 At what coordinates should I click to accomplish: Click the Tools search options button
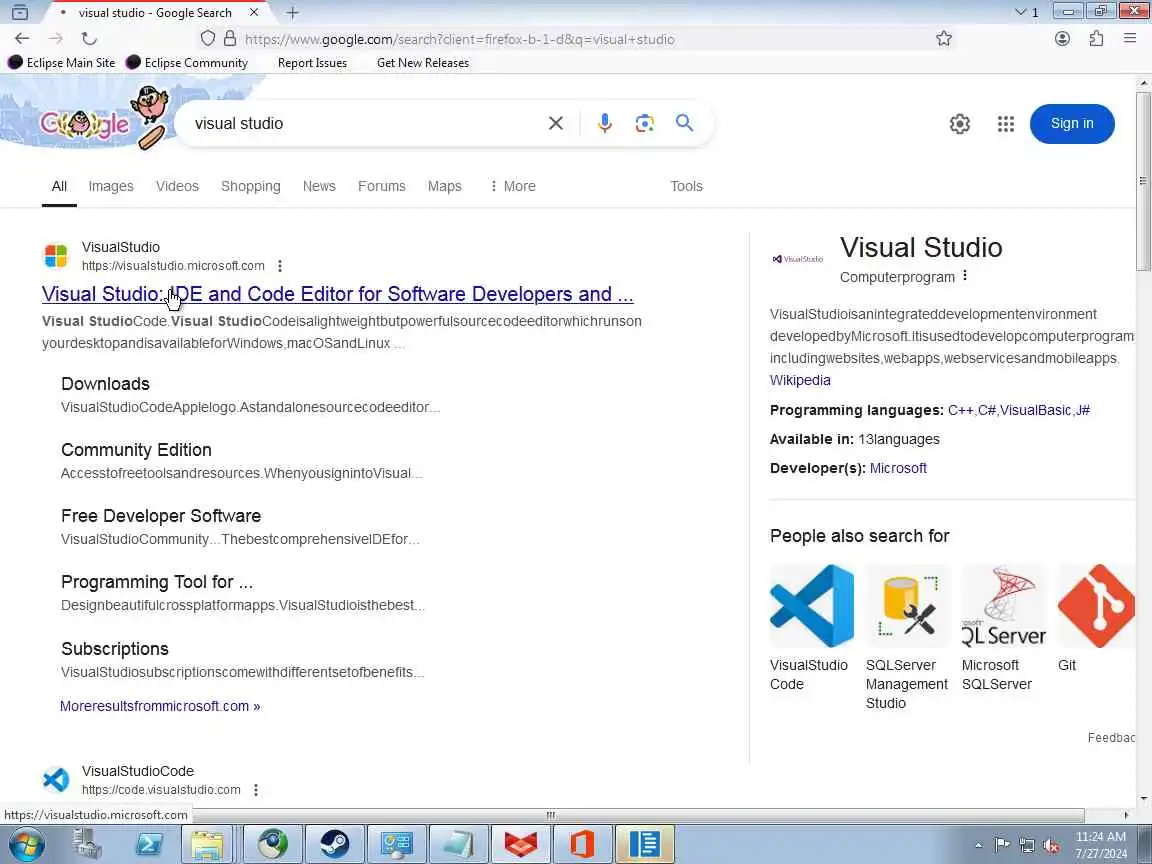tap(686, 186)
